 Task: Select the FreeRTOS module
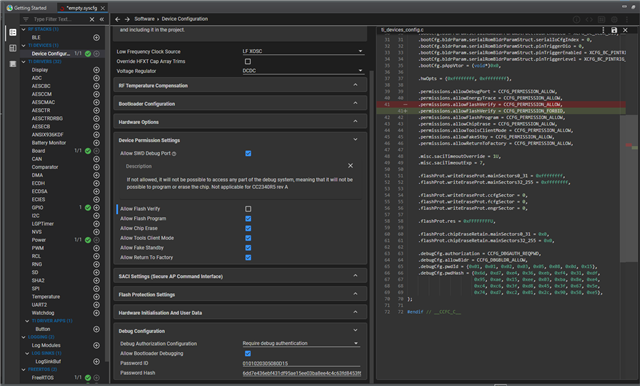(42, 378)
